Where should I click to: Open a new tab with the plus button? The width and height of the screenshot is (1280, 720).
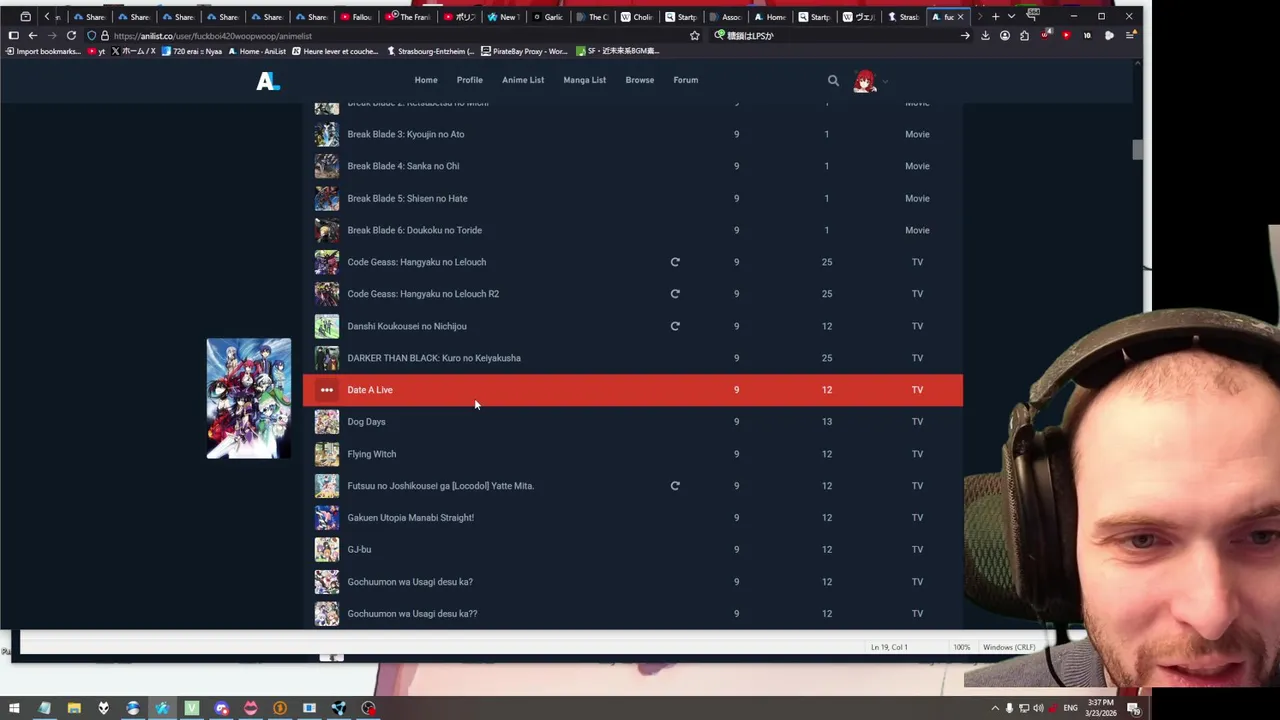[995, 17]
